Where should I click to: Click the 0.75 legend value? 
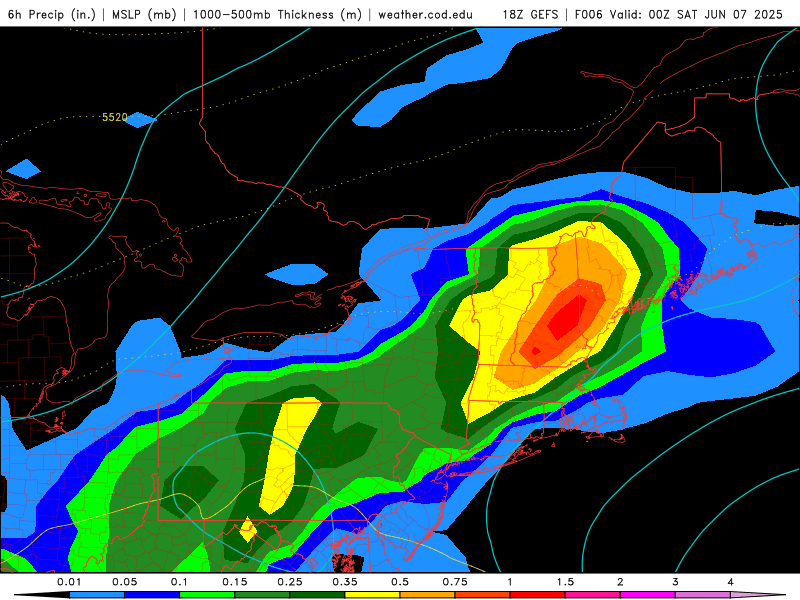pos(455,582)
